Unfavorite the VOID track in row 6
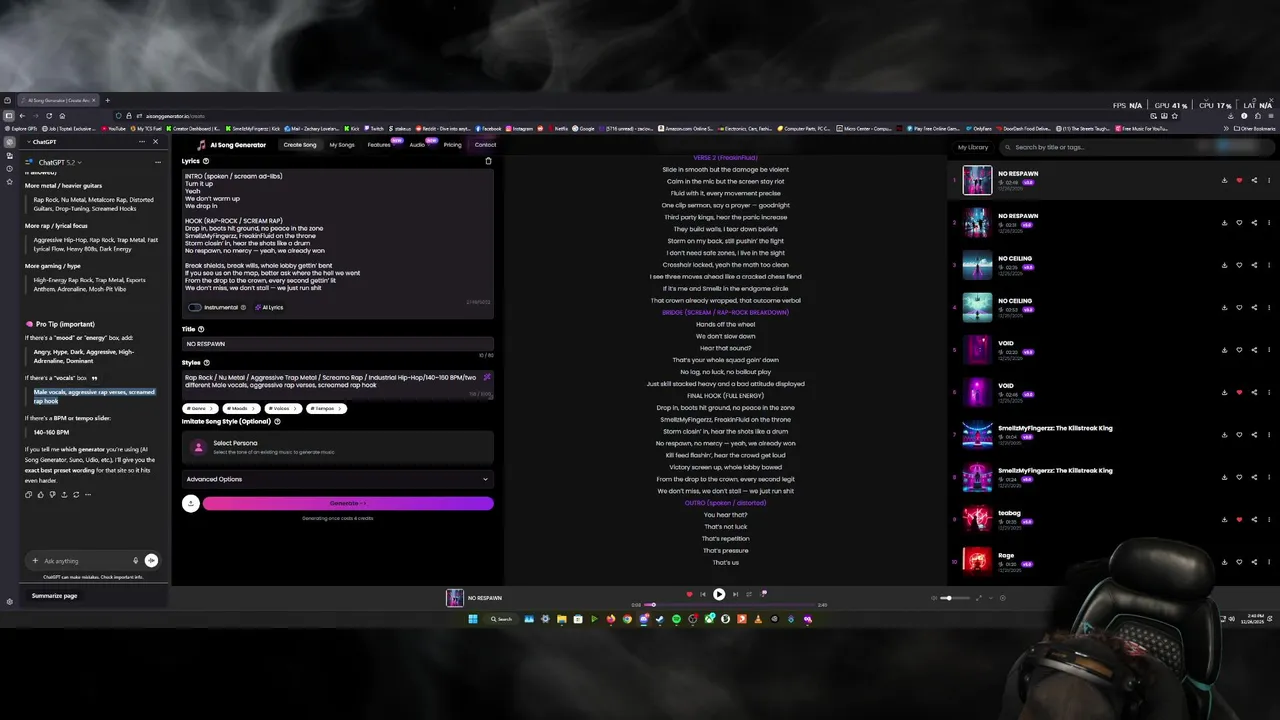The height and width of the screenshot is (720, 1280). tap(1239, 392)
